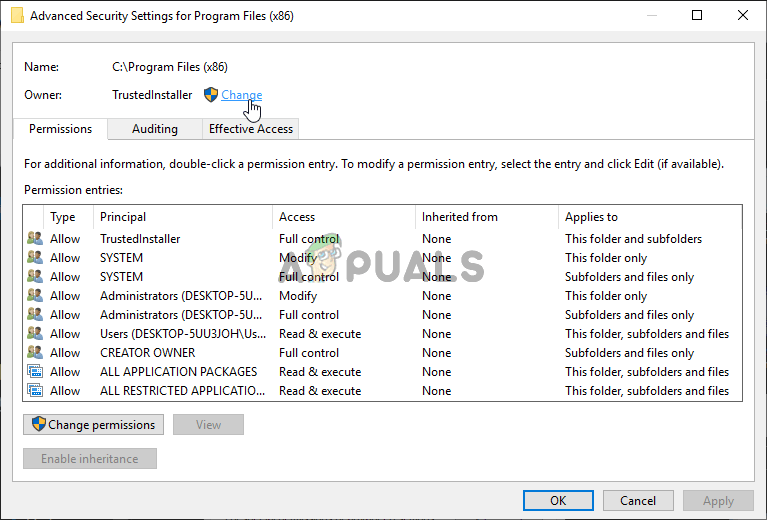This screenshot has height=520, width=767.
Task: Click shield icon on Change permissions button
Action: point(39,425)
